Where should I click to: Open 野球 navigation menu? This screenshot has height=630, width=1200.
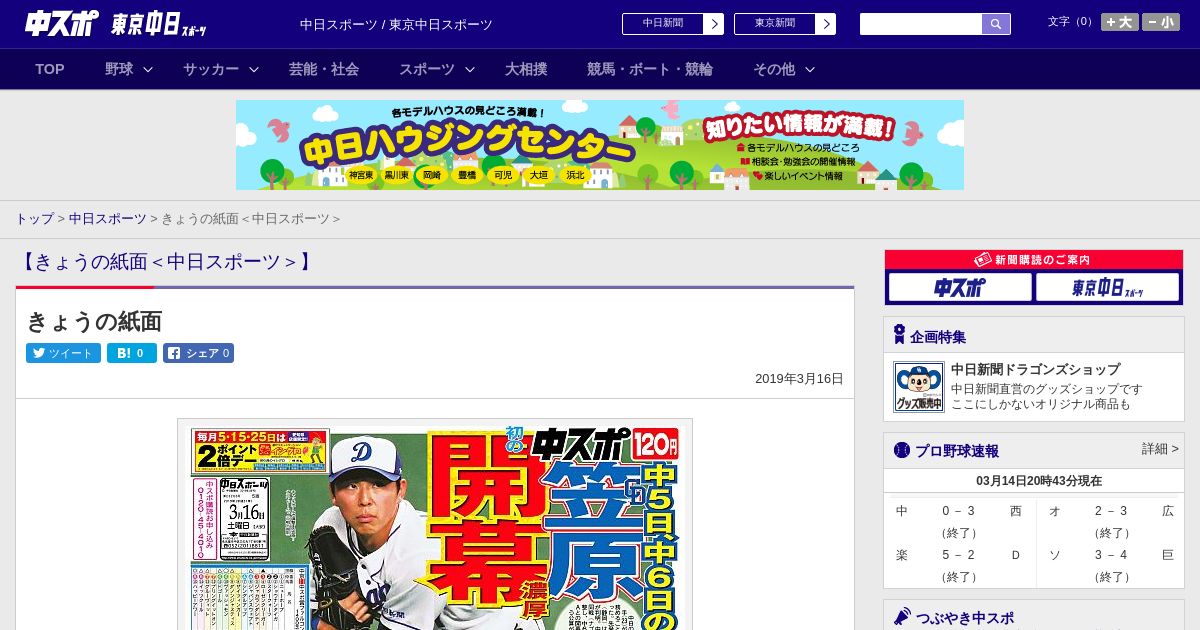[x=119, y=69]
